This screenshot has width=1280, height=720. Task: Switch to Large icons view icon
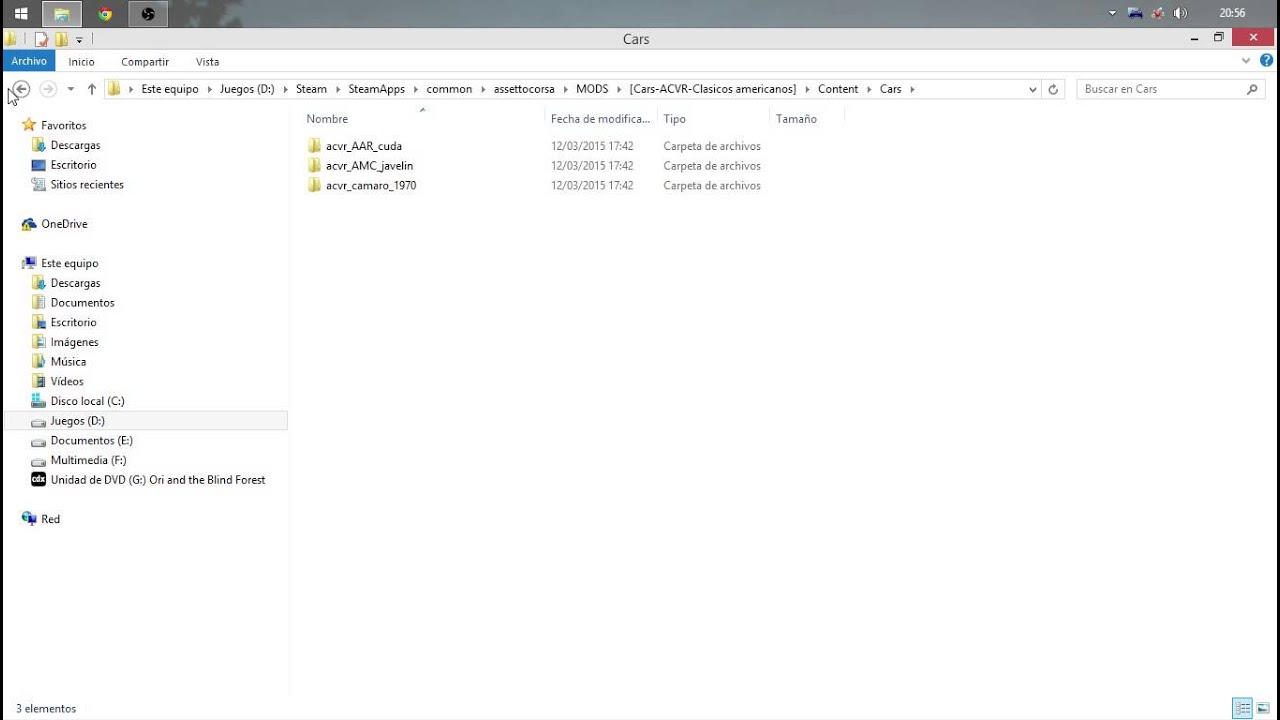point(1263,708)
